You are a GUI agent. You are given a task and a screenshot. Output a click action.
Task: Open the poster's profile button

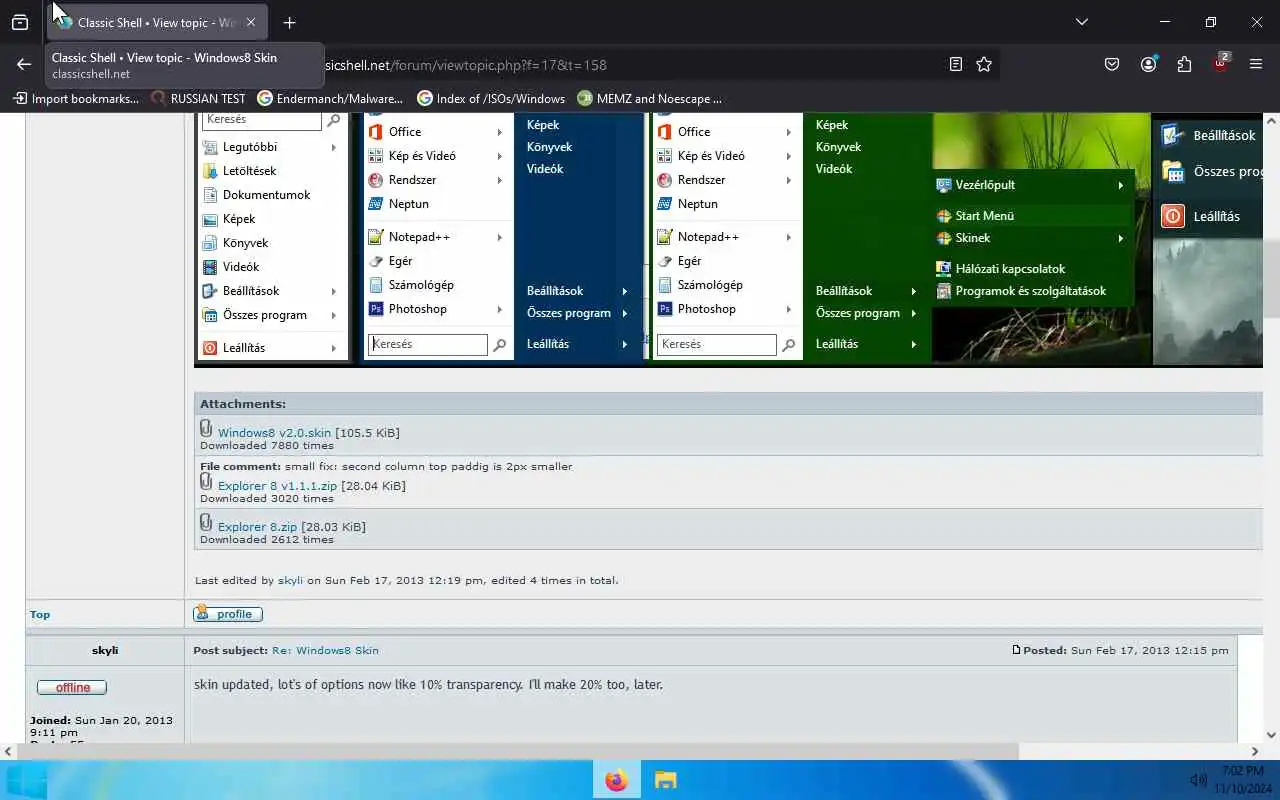[228, 613]
